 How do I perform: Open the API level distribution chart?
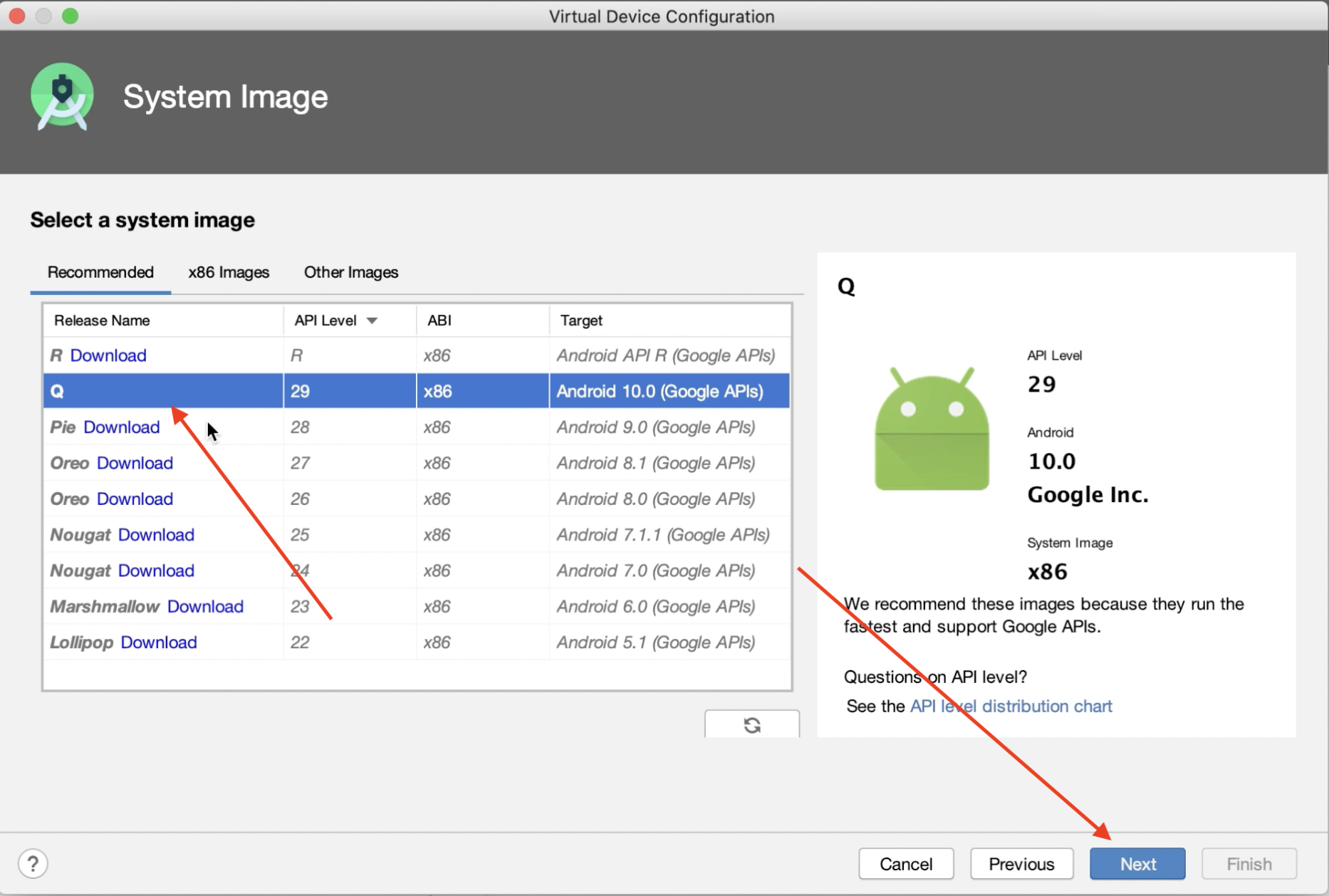(x=1011, y=706)
